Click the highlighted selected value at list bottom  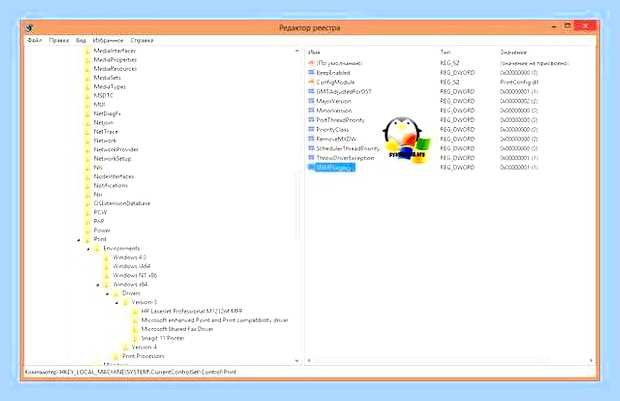[x=335, y=167]
